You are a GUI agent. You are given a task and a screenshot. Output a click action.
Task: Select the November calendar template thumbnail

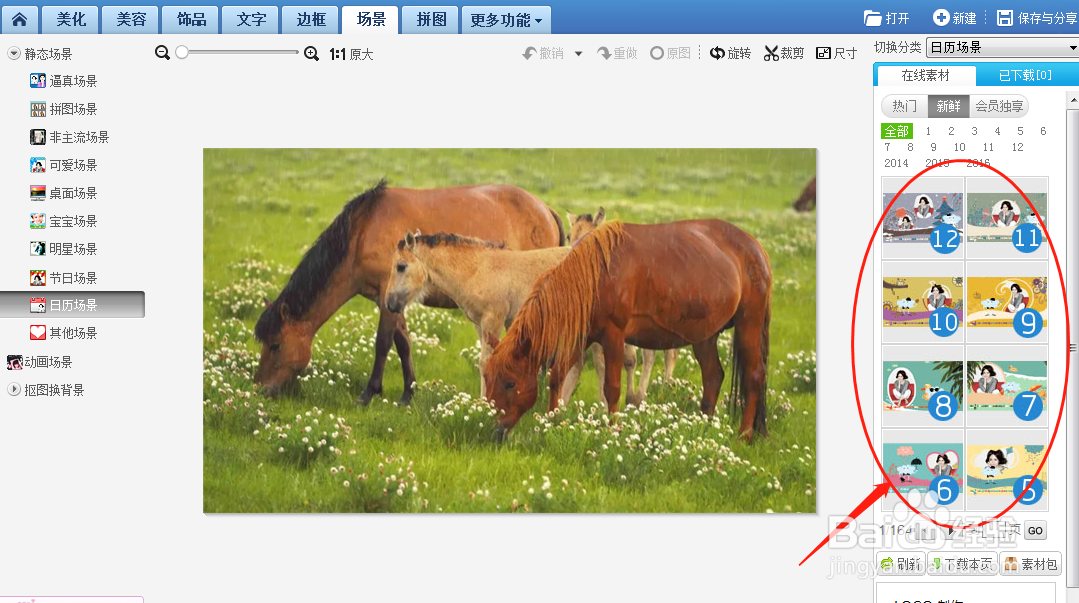1007,218
